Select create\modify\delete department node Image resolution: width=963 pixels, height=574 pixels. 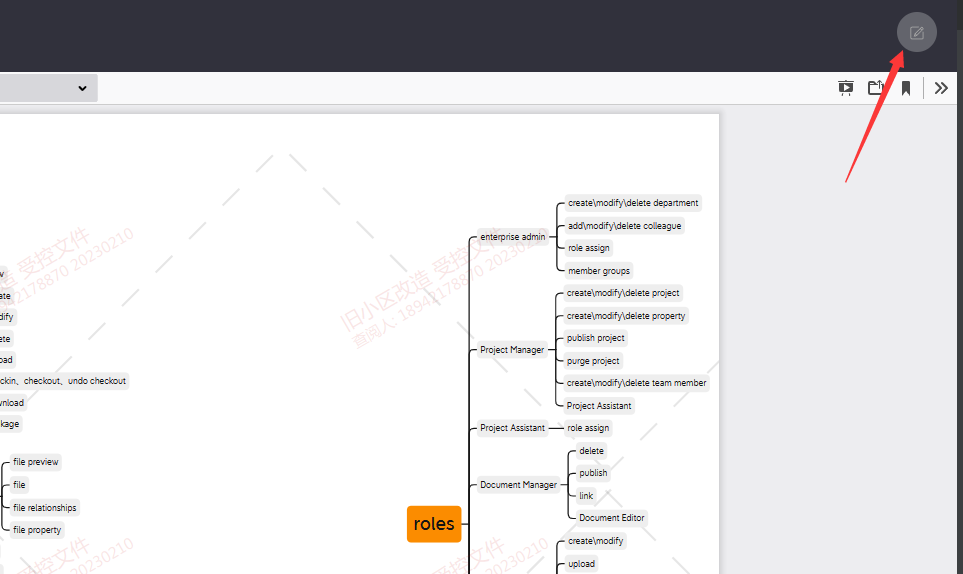tap(633, 203)
